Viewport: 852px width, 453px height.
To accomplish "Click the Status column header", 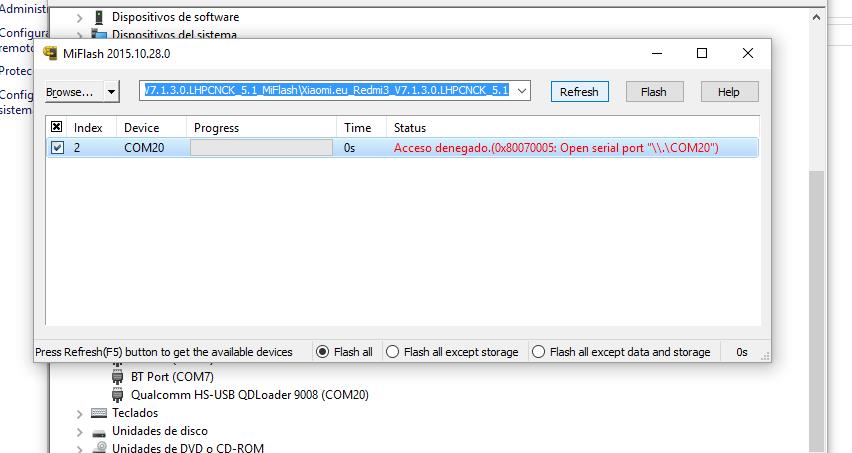I will pos(573,128).
